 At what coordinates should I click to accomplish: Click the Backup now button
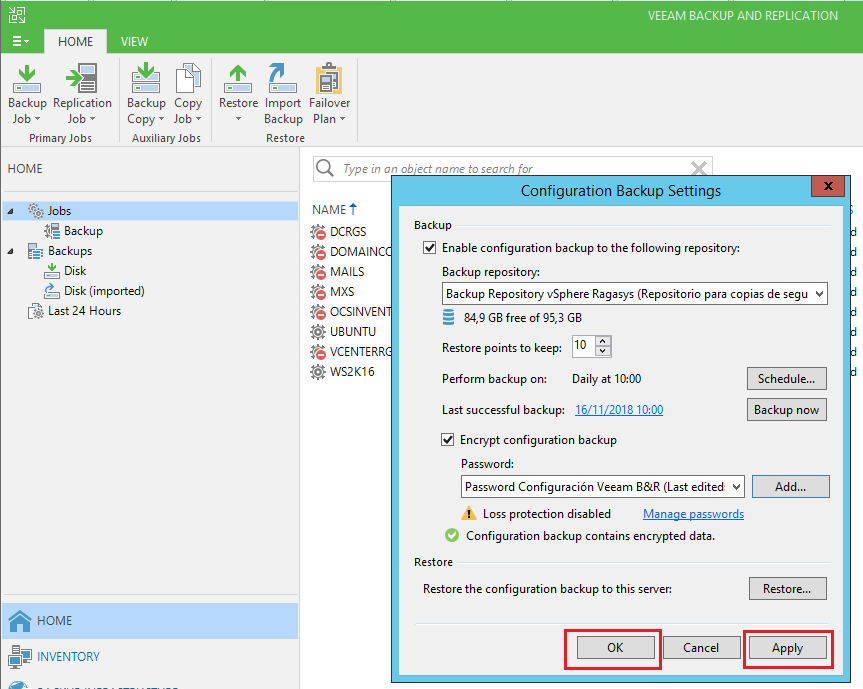click(x=787, y=409)
